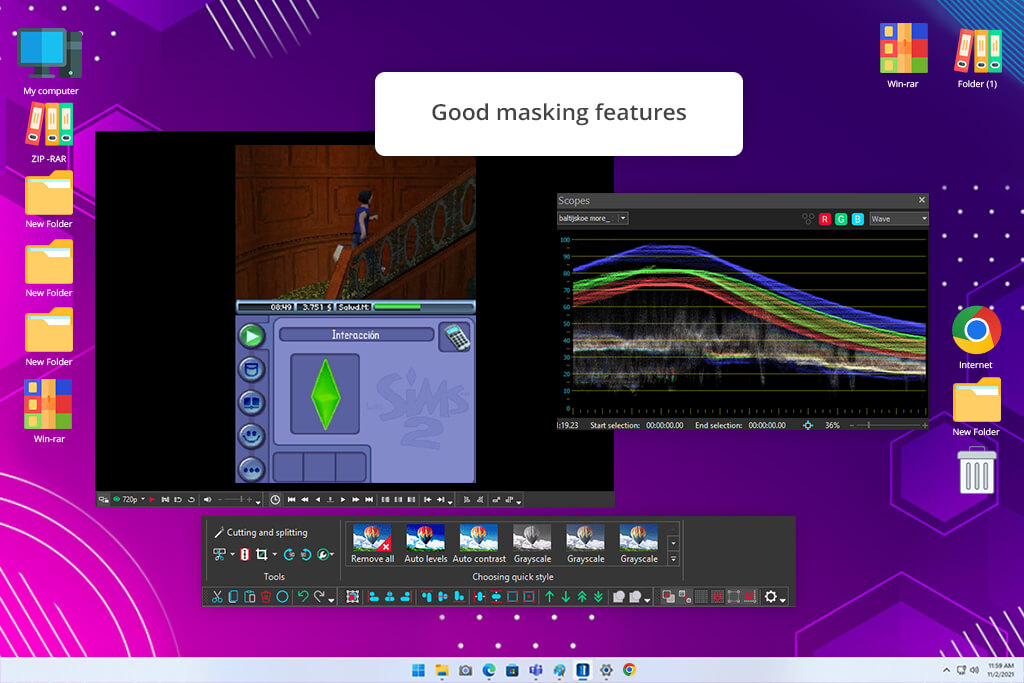
Task: Click the quick styles down arrow above the gallery expander
Action: tap(673, 543)
